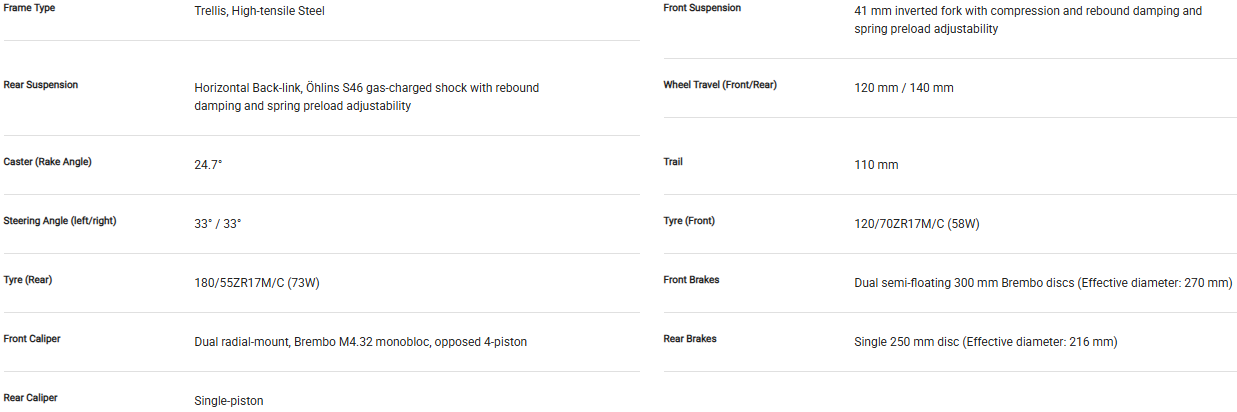The width and height of the screenshot is (1237, 412).
Task: Click the Caster (Rake Angle) label
Action: [x=48, y=162]
